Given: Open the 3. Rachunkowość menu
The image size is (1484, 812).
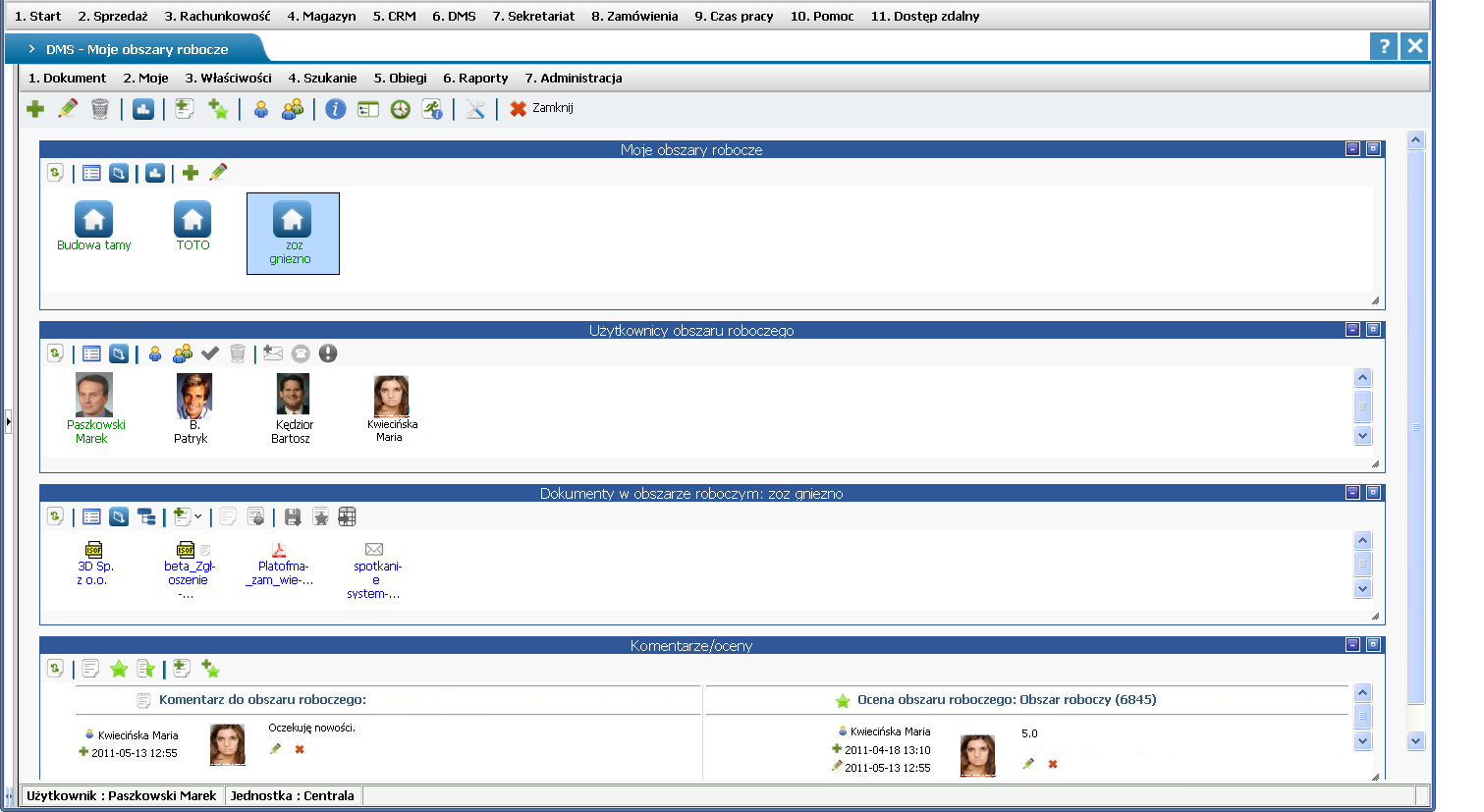Looking at the screenshot, I should pos(217,16).
